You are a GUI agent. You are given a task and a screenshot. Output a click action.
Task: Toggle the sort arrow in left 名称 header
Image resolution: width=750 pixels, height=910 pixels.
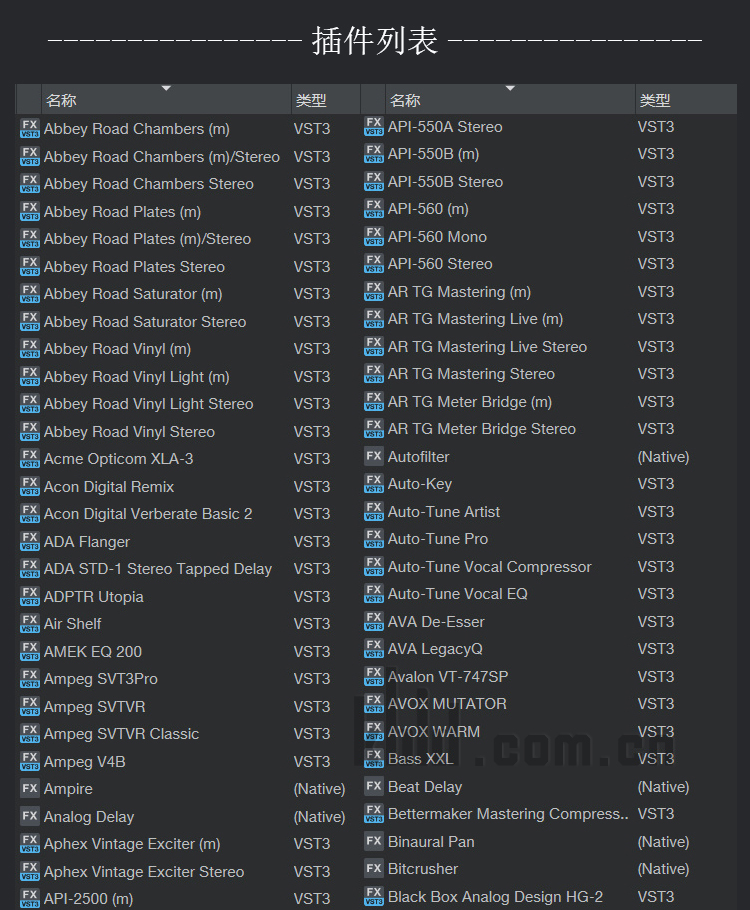[166, 89]
